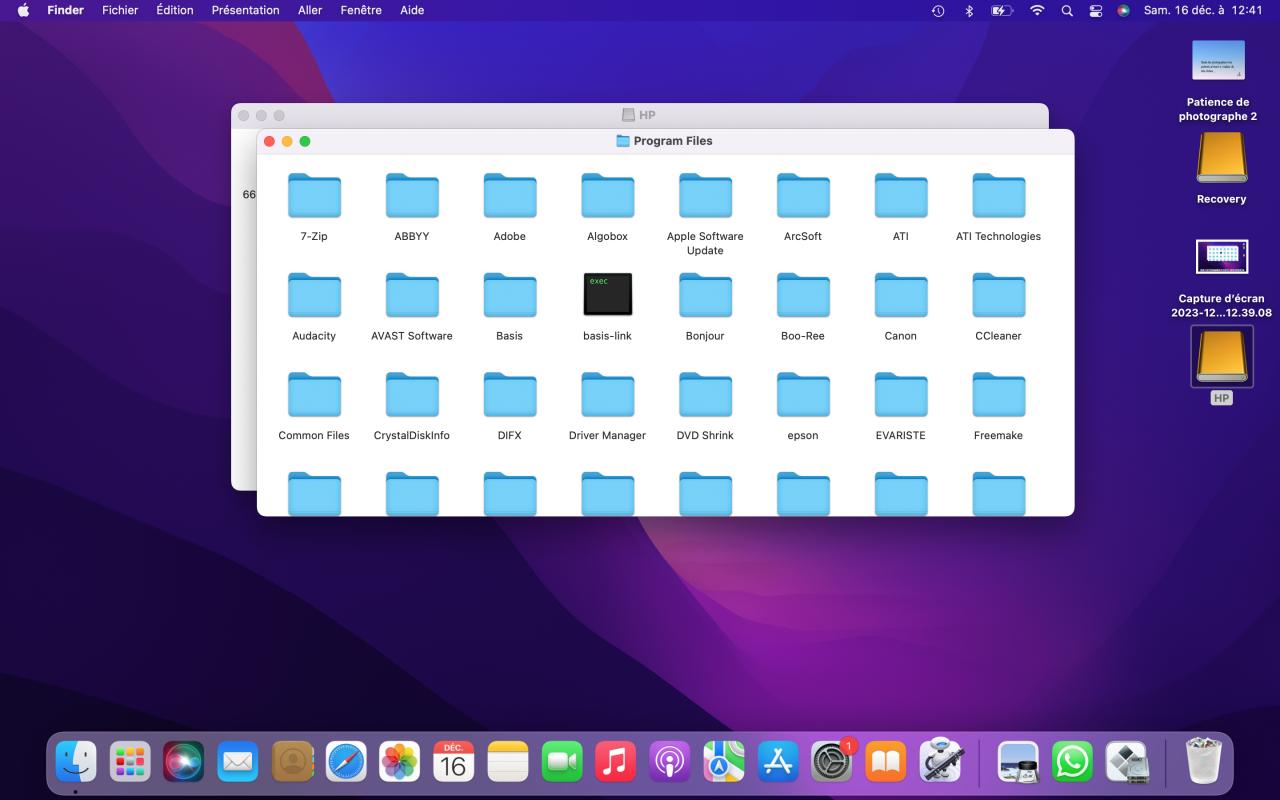Screen dimensions: 1280x800
Task: Open the ABBYY folder
Action: click(412, 196)
